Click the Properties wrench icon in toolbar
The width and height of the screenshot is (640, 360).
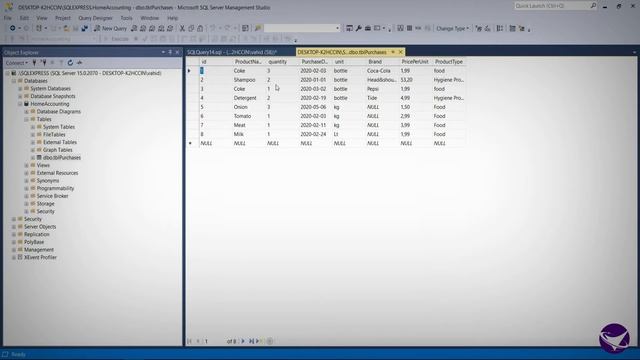[358, 28]
